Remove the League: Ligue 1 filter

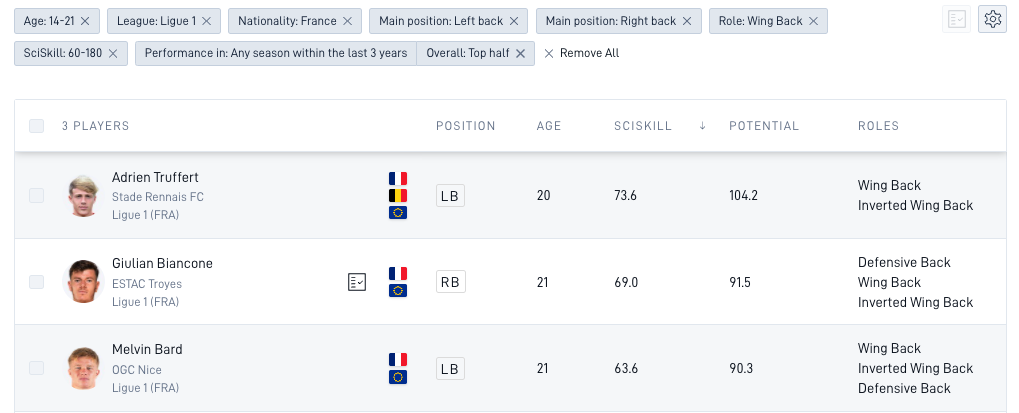click(207, 21)
